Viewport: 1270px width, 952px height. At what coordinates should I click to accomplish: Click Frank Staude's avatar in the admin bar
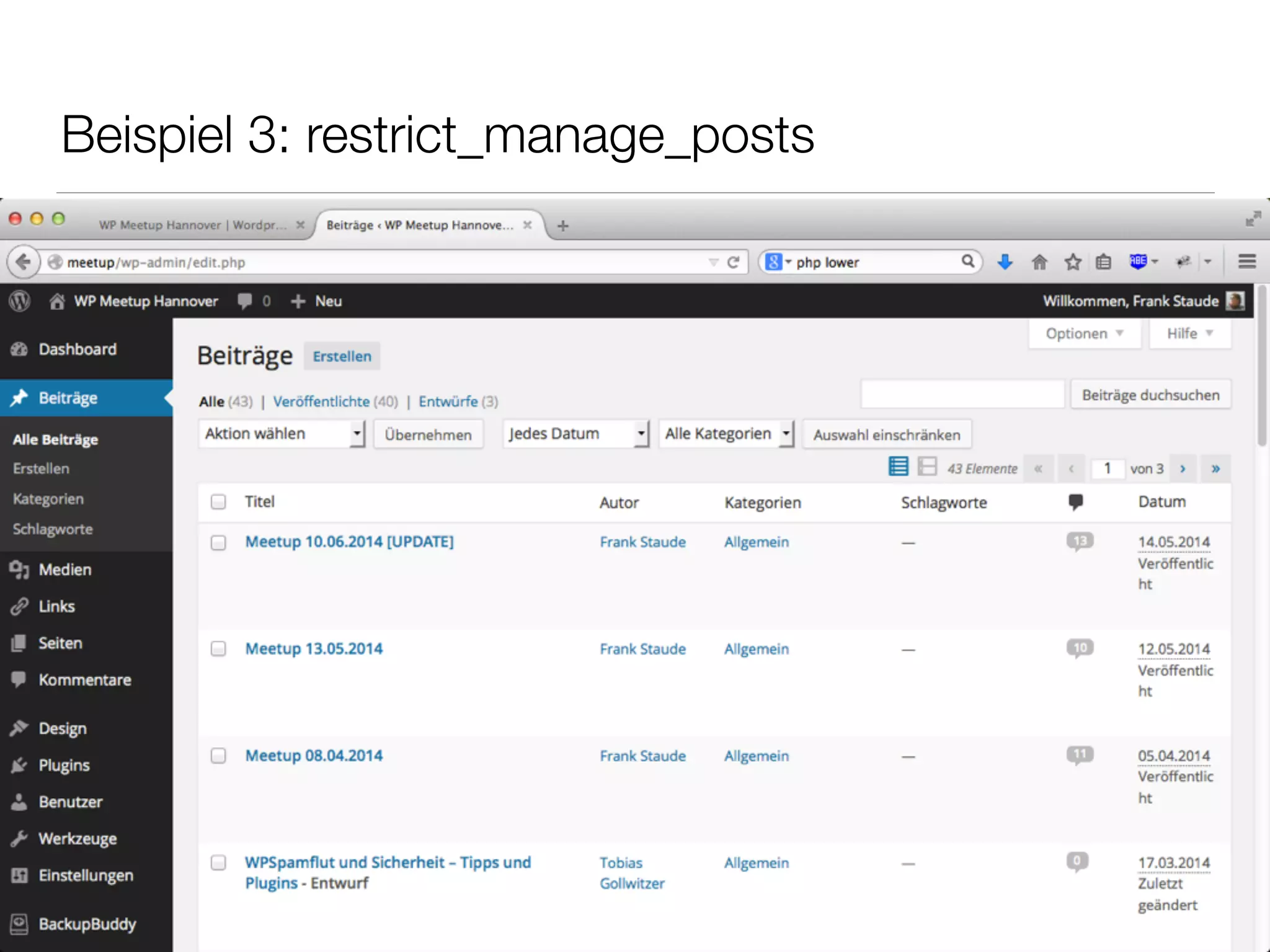tap(1235, 301)
